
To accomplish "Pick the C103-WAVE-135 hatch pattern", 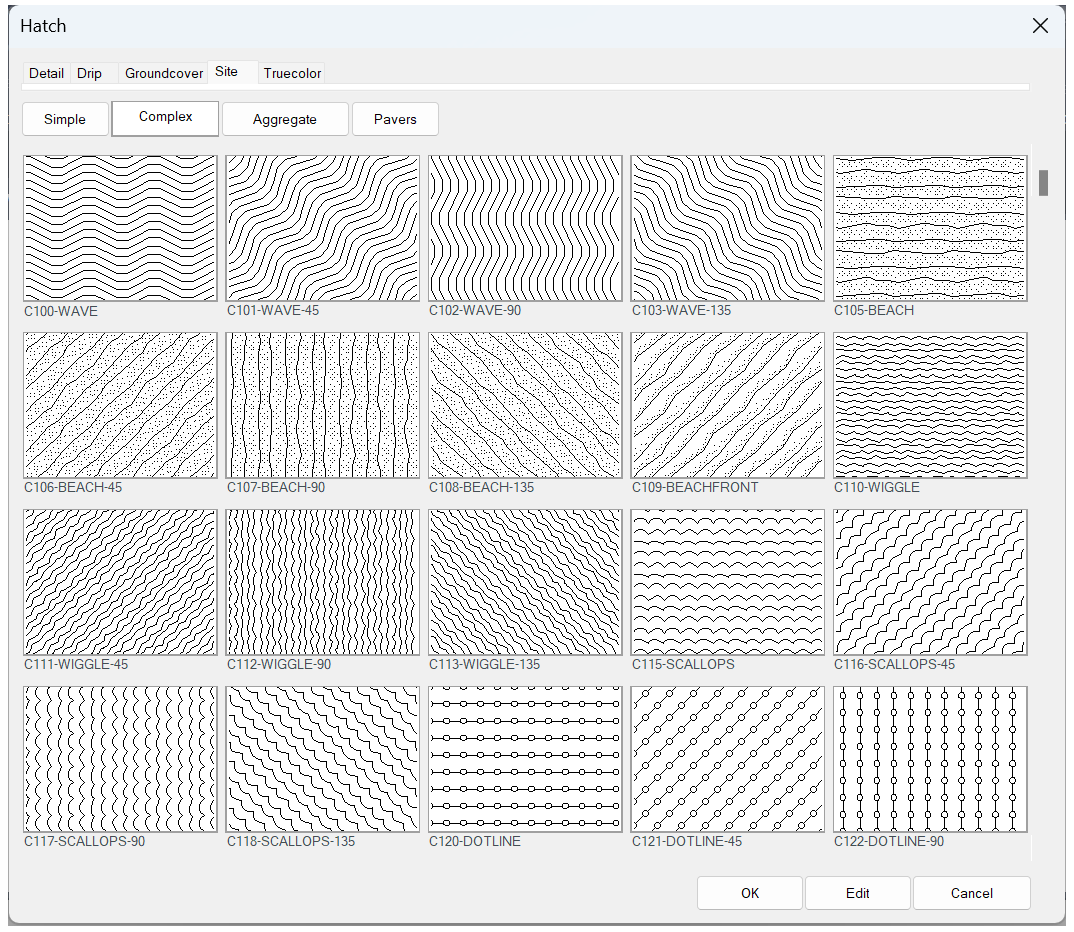I will tap(727, 228).
